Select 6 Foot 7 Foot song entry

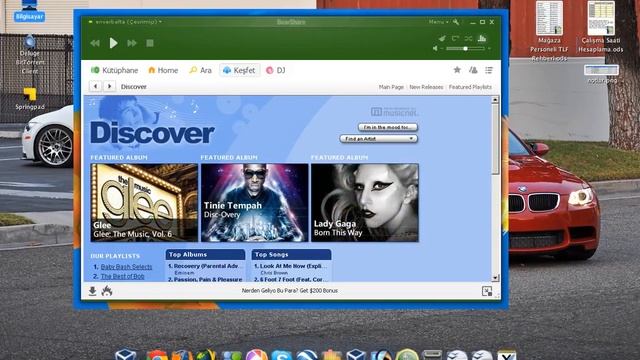click(x=292, y=279)
